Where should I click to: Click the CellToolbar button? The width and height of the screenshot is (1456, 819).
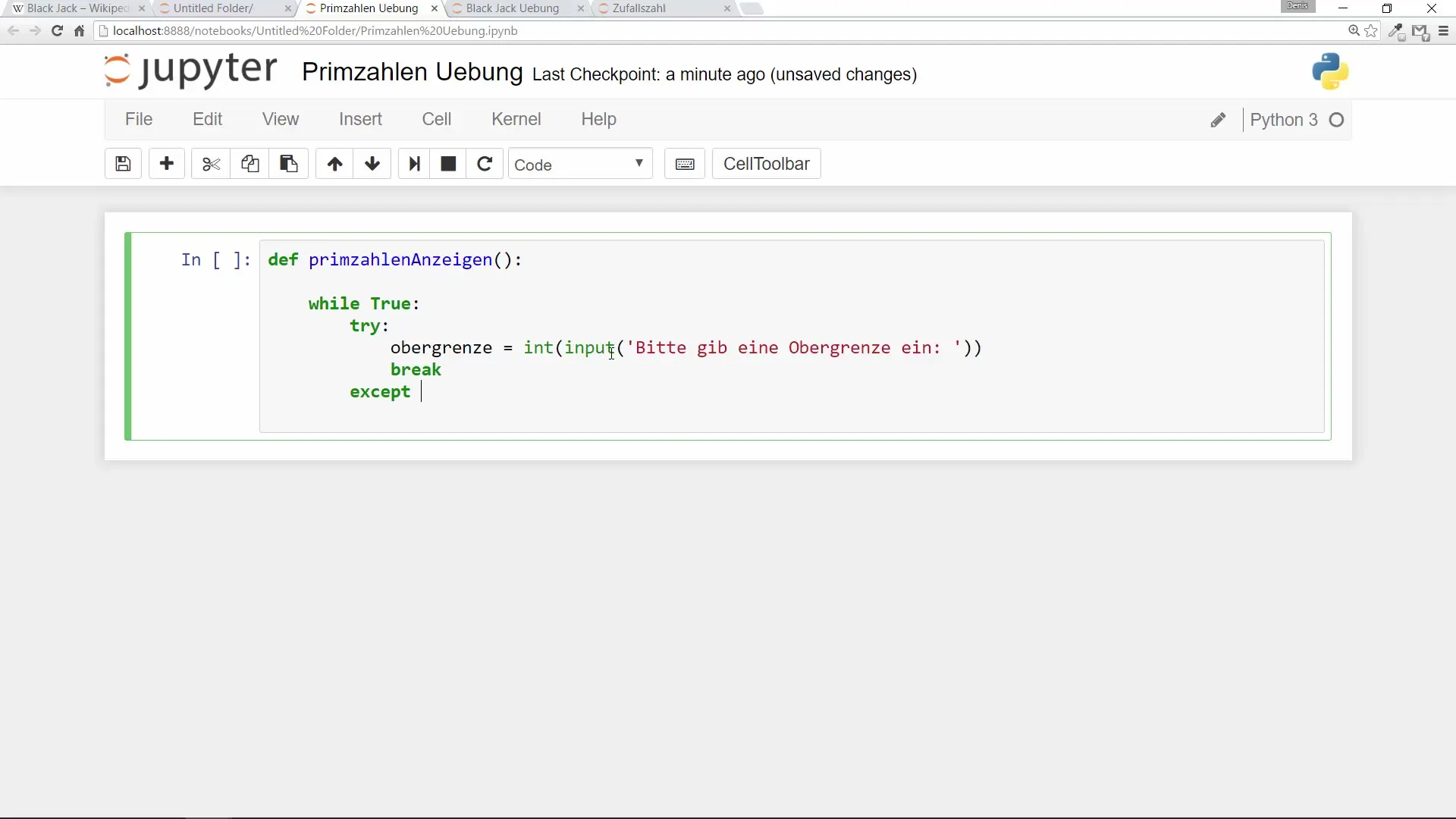pos(766,164)
